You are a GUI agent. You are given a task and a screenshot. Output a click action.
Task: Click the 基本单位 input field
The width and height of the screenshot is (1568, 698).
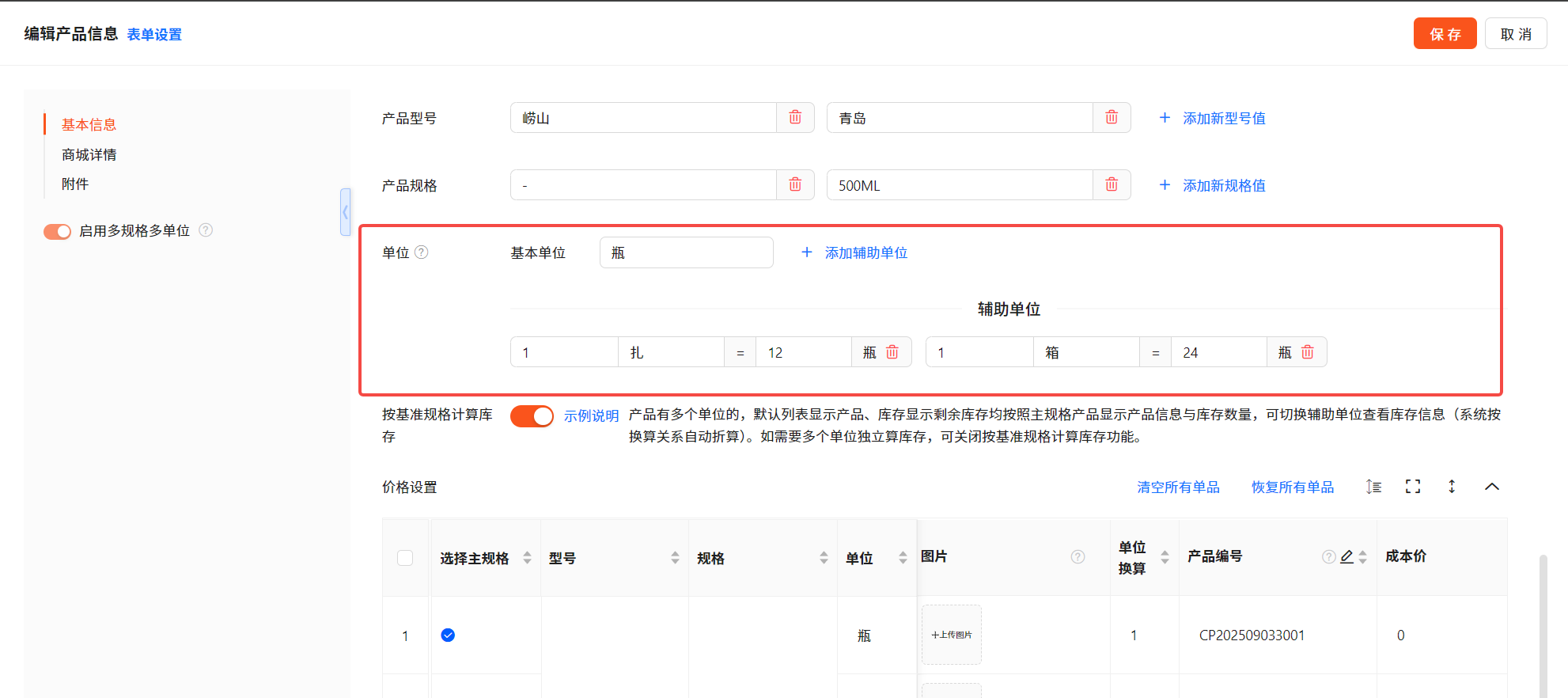pos(686,252)
